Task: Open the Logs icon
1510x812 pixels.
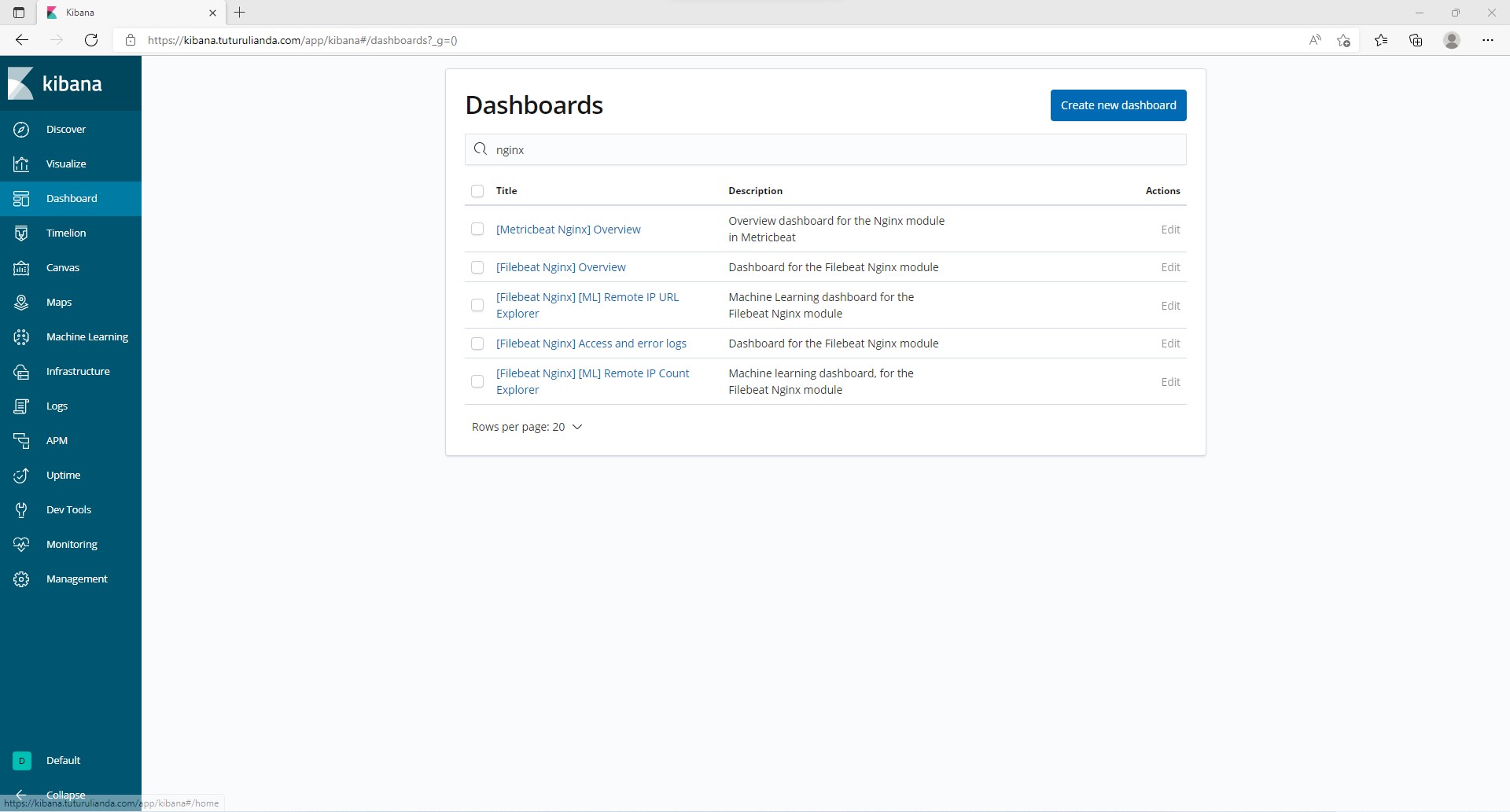Action: [x=21, y=406]
